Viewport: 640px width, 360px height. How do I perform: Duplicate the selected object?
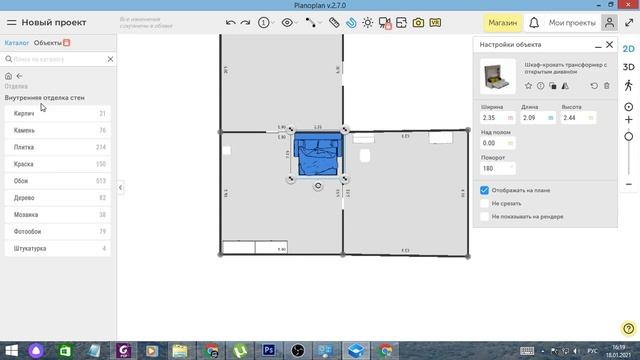pos(553,86)
